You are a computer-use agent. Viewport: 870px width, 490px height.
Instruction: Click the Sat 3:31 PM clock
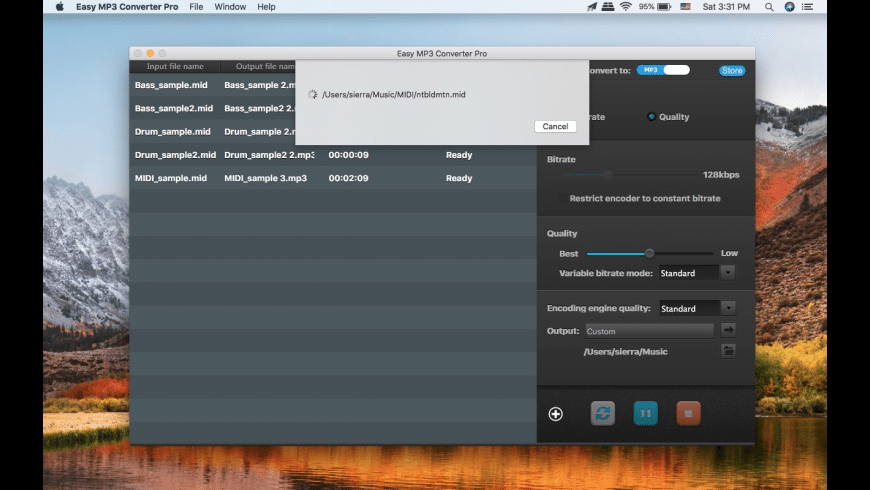click(x=726, y=7)
